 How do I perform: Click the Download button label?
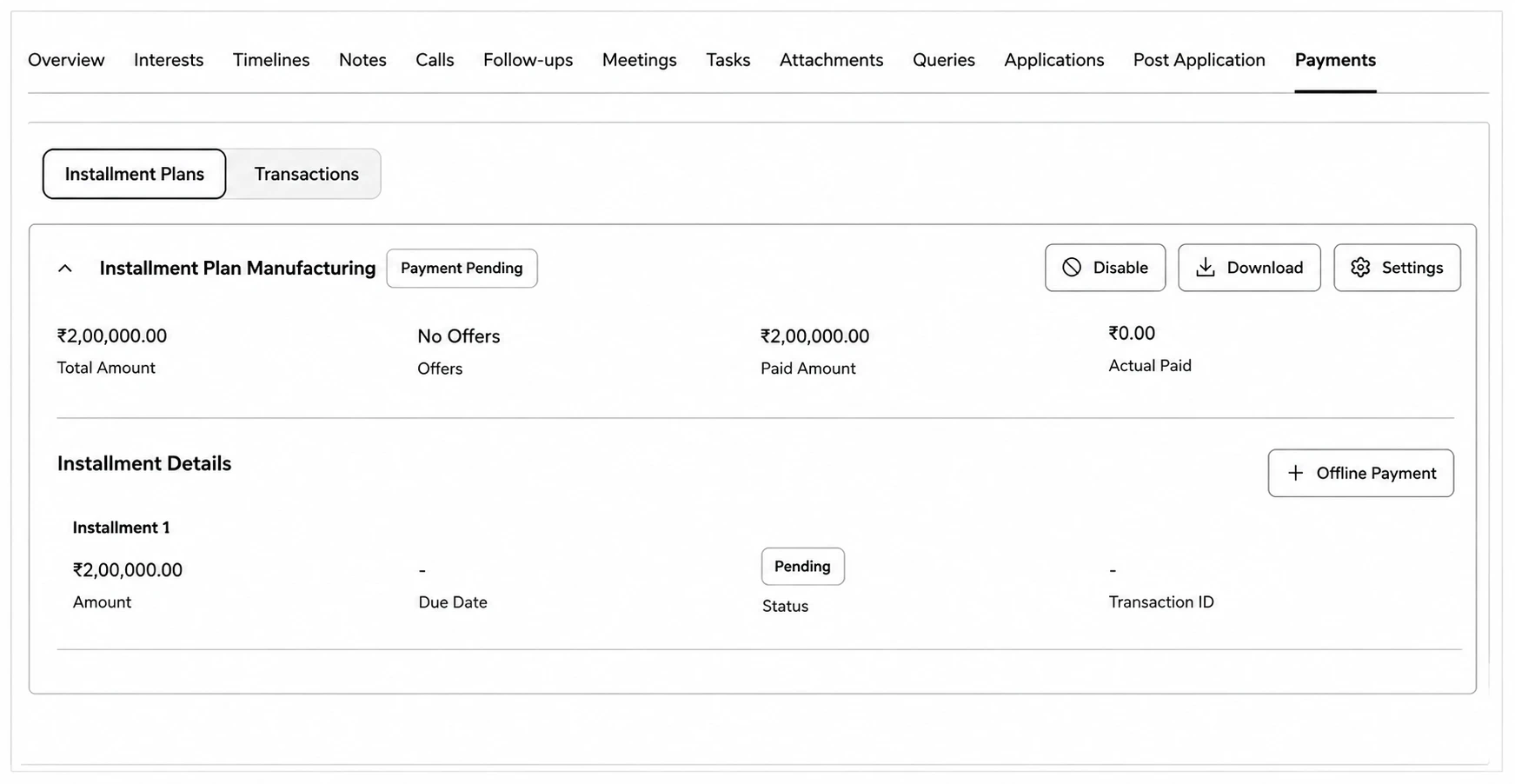[x=1265, y=268]
